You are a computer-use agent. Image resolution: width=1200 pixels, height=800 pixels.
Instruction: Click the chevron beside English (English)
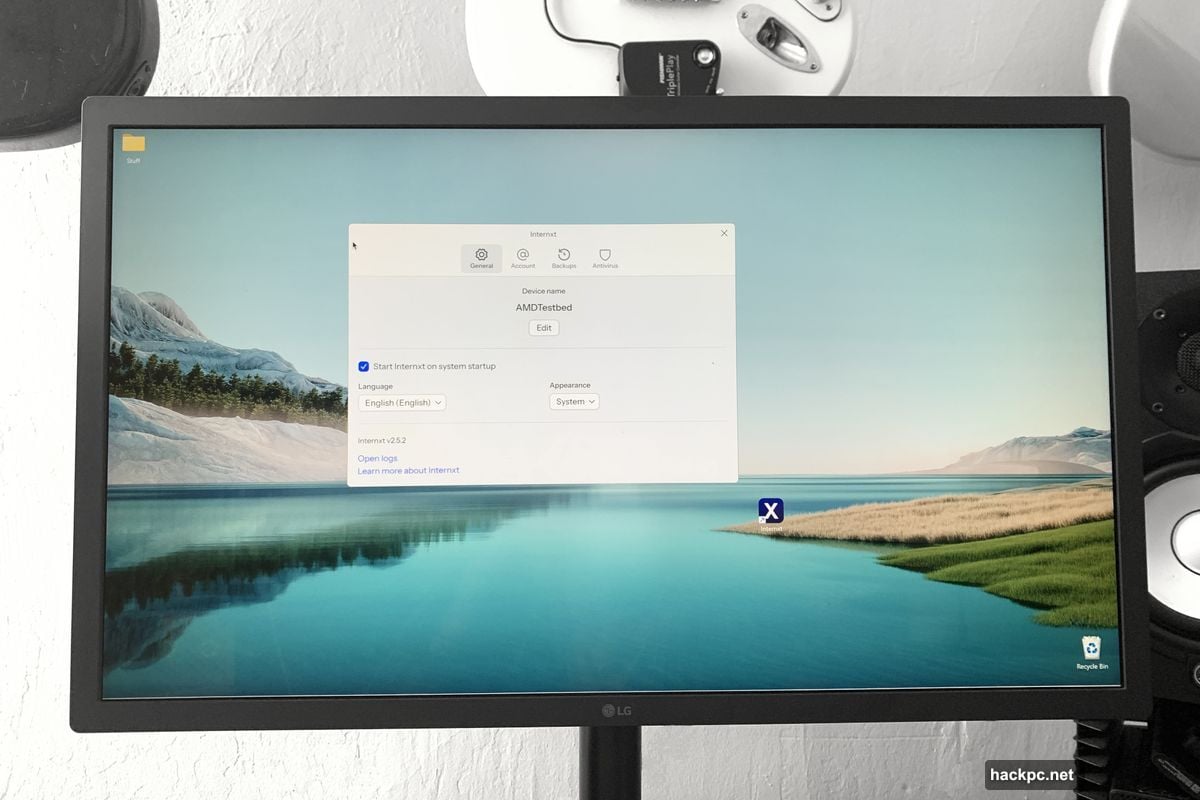[x=438, y=402]
